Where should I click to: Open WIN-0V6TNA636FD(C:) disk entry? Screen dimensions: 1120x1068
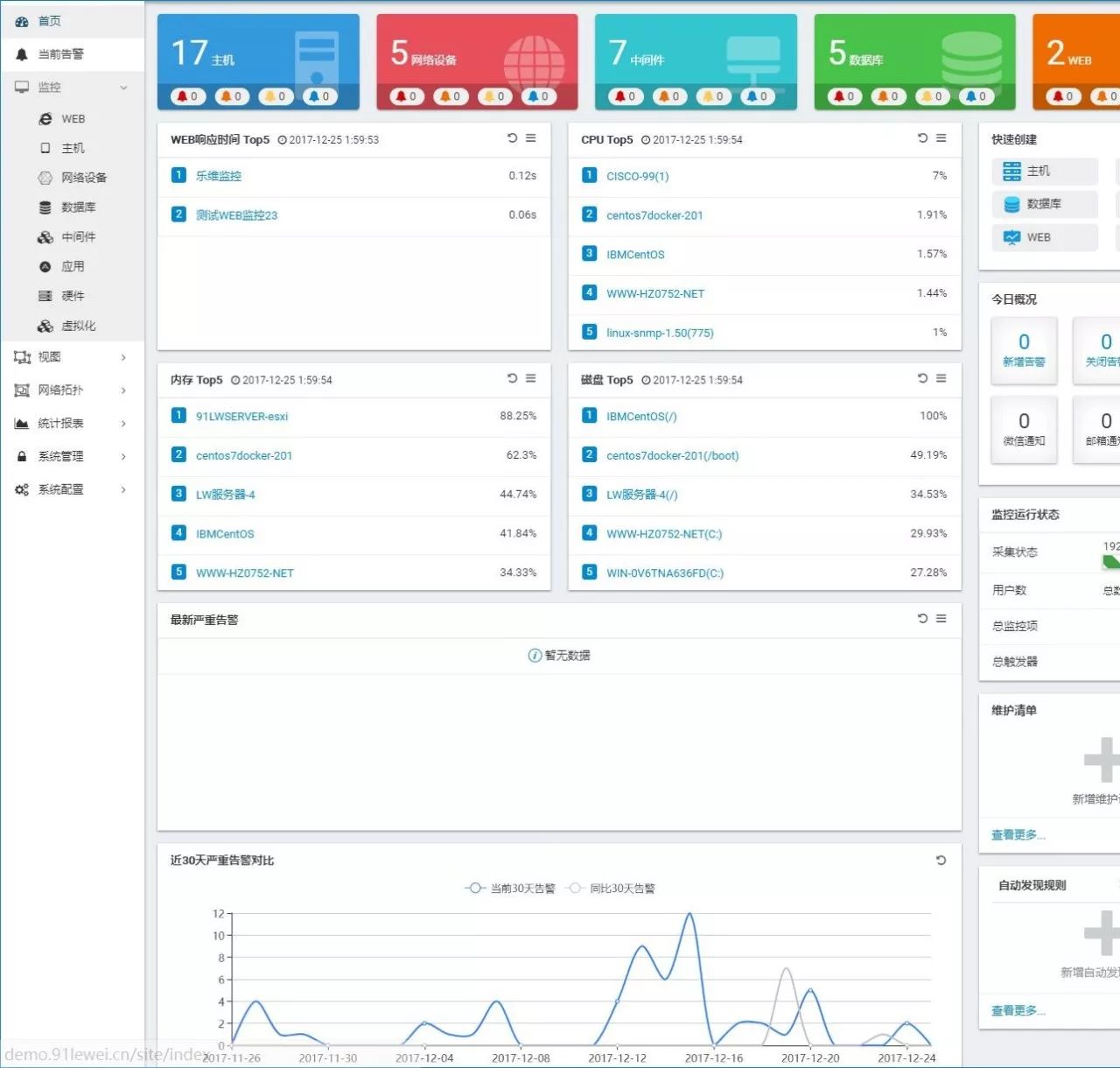coord(665,573)
